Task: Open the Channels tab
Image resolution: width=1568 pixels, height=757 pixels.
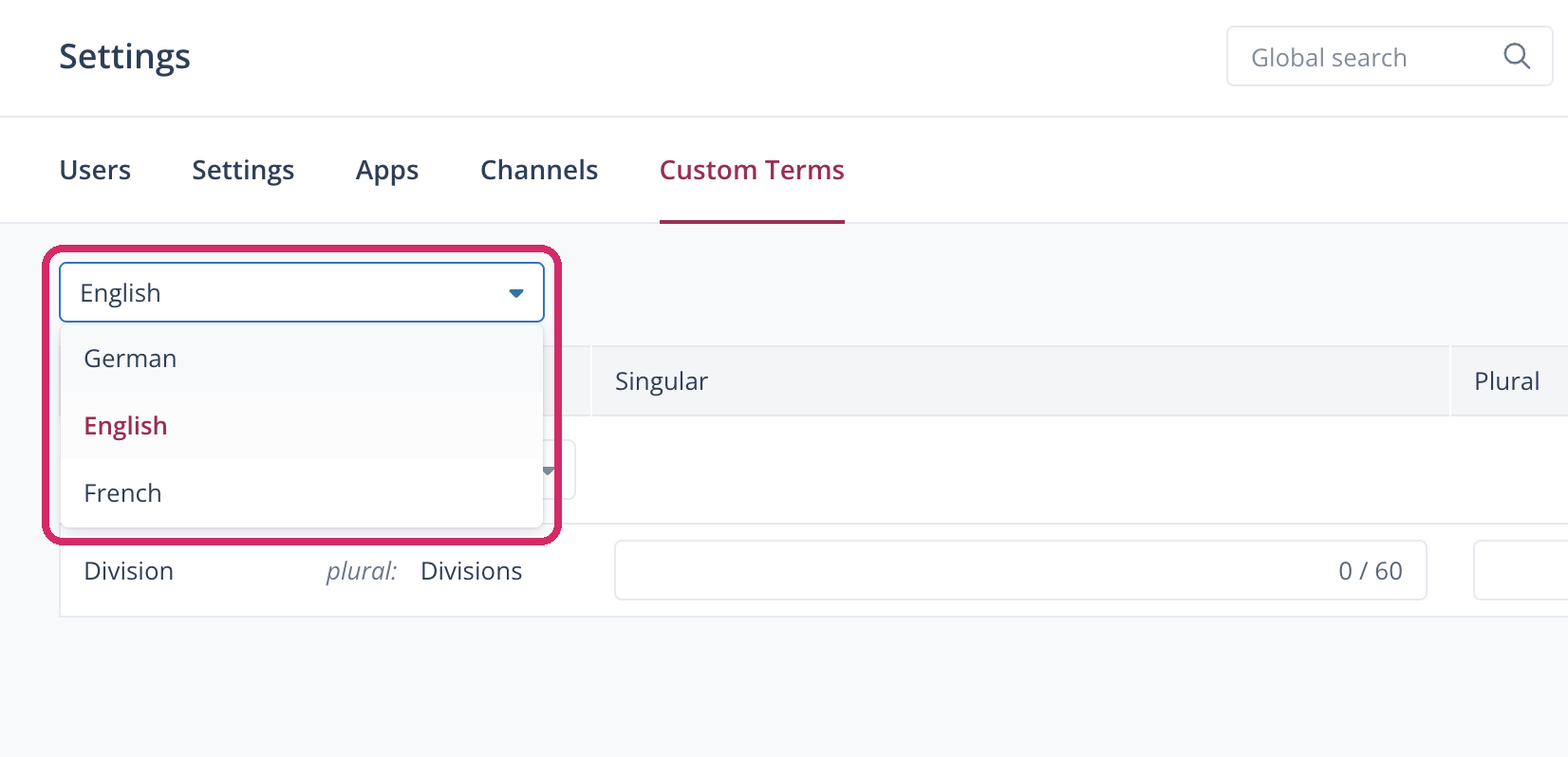Action: coord(539,170)
